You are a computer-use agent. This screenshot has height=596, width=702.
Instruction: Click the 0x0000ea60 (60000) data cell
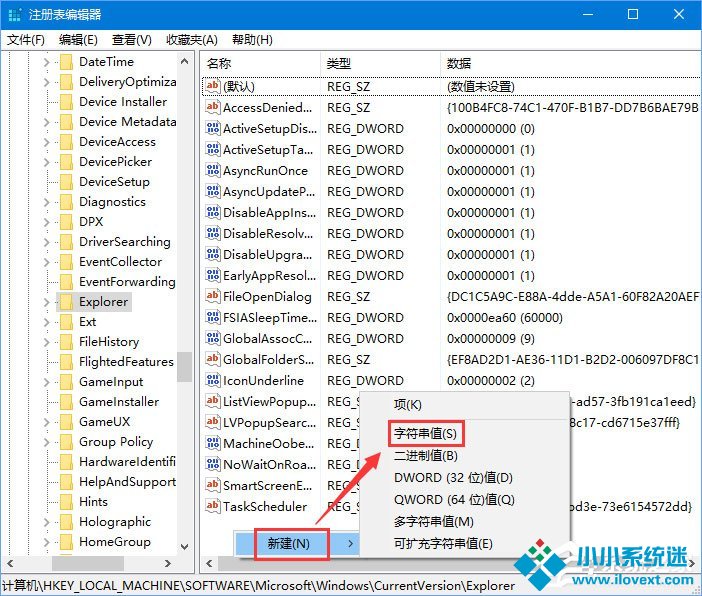(x=505, y=317)
